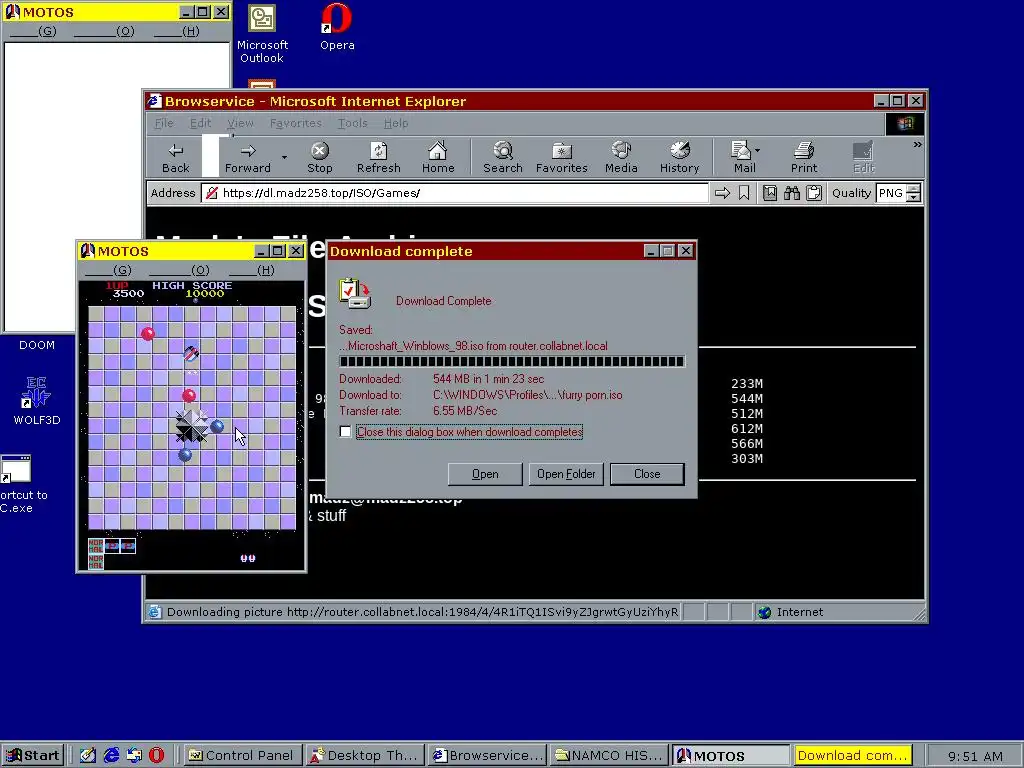Select the WOLF3D desktop icon
The image size is (1024, 768).
click(37, 400)
